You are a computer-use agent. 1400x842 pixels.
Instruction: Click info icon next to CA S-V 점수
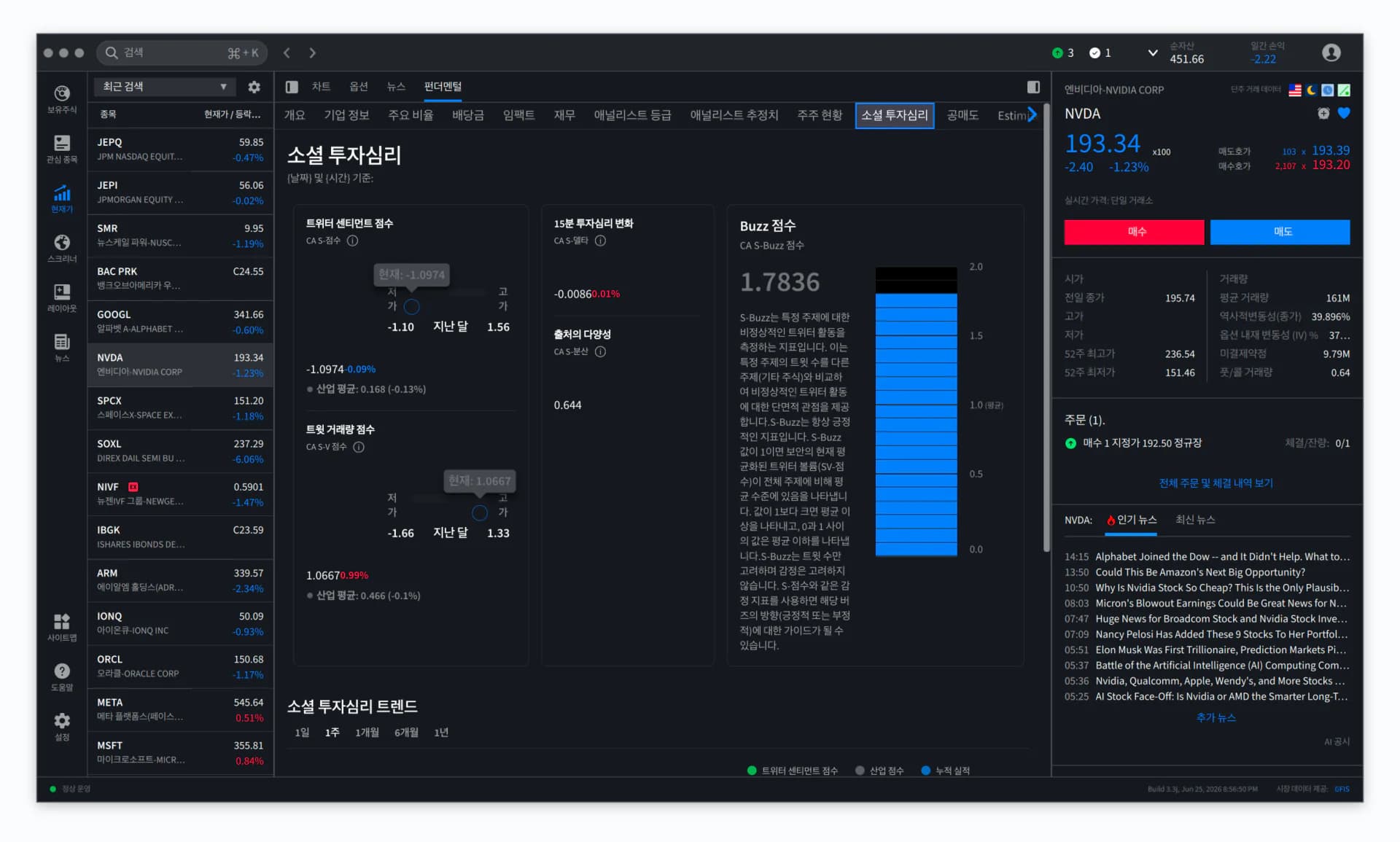[359, 447]
